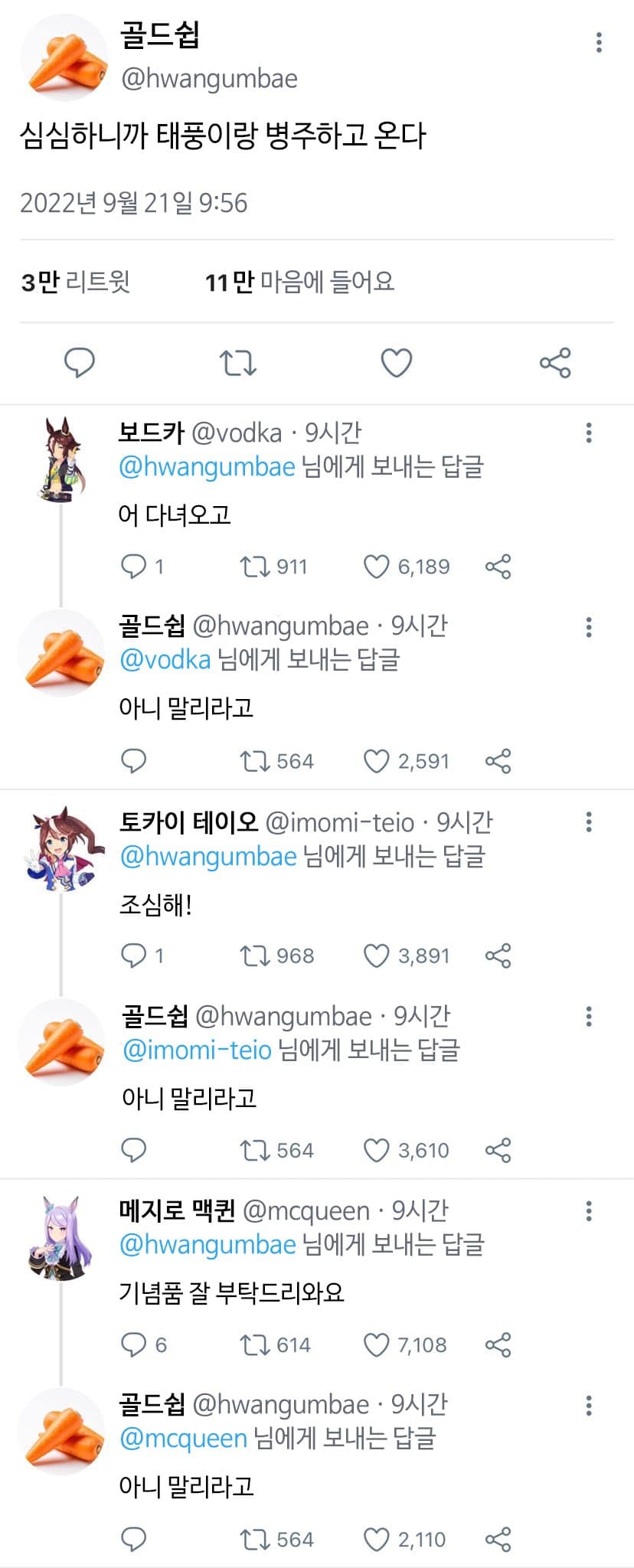The width and height of the screenshot is (634, 1568).
Task: Open the @vodka mention link
Action: click(165, 660)
